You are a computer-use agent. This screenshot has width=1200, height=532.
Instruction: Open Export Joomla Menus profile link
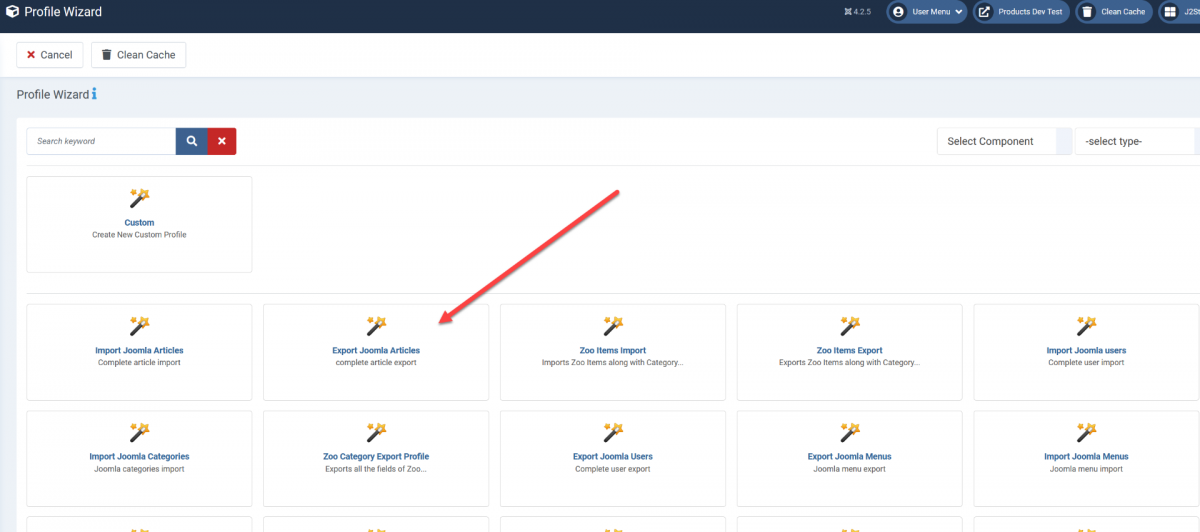[x=850, y=457]
